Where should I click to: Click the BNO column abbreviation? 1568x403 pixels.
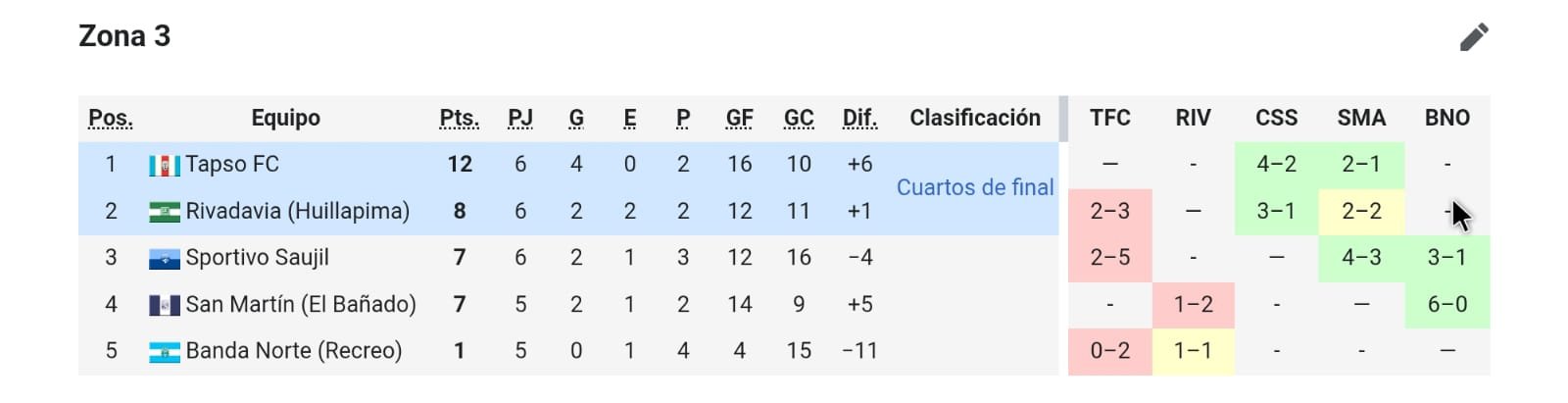click(x=1446, y=119)
